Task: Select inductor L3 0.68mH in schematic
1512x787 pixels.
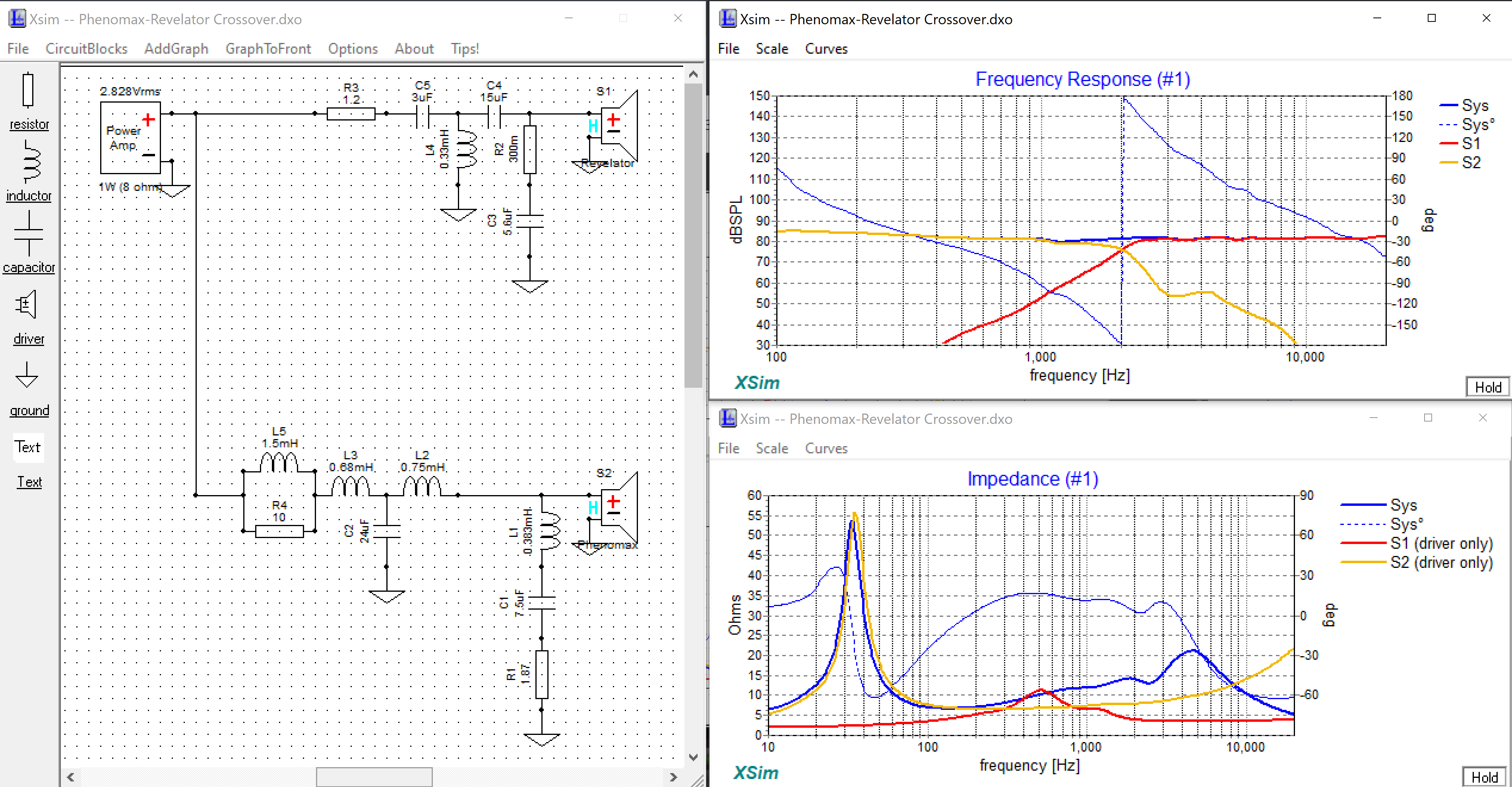Action: [351, 486]
